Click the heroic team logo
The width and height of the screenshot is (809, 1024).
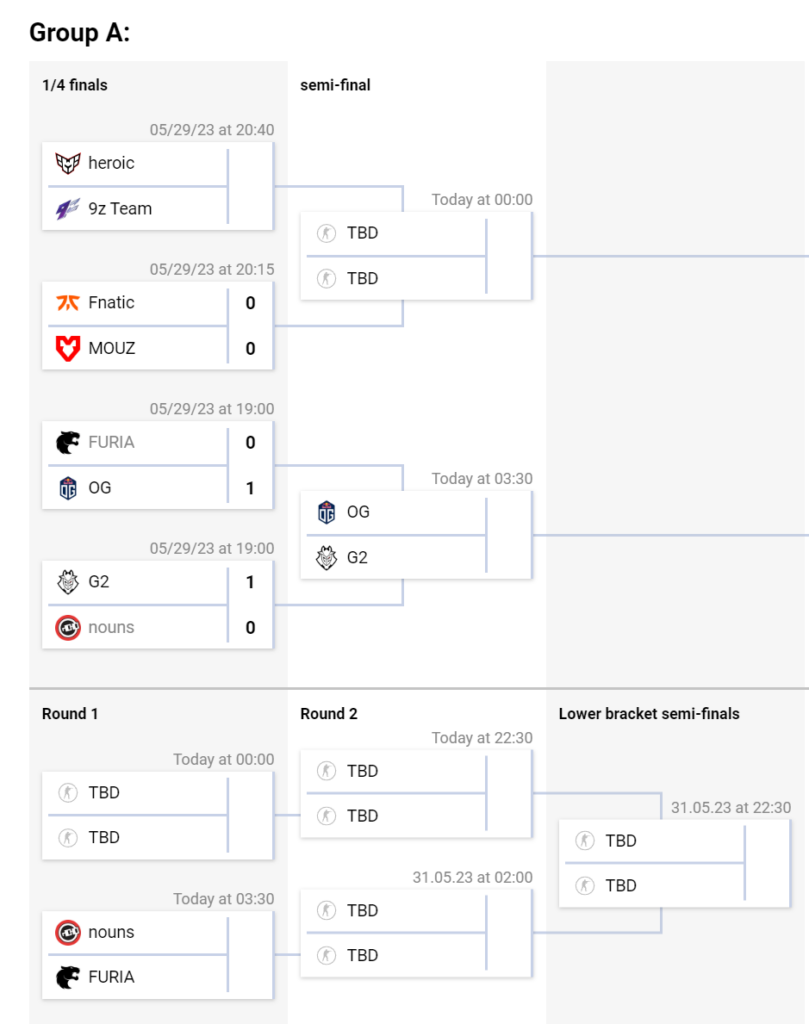(68, 163)
